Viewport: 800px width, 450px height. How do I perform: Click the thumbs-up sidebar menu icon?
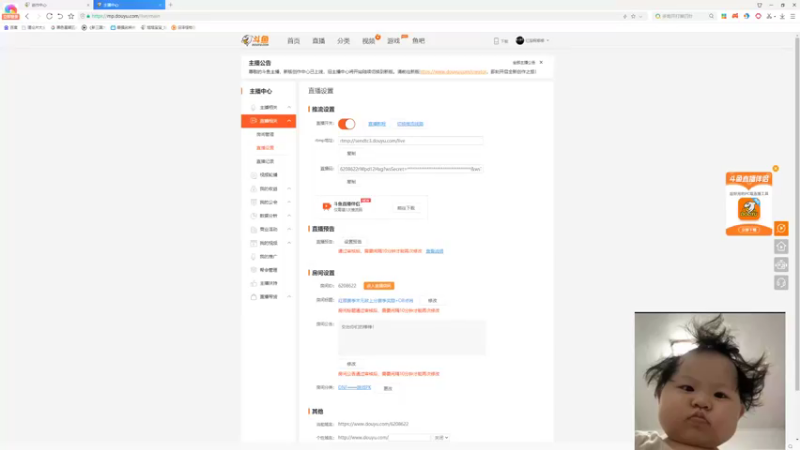pos(254,283)
